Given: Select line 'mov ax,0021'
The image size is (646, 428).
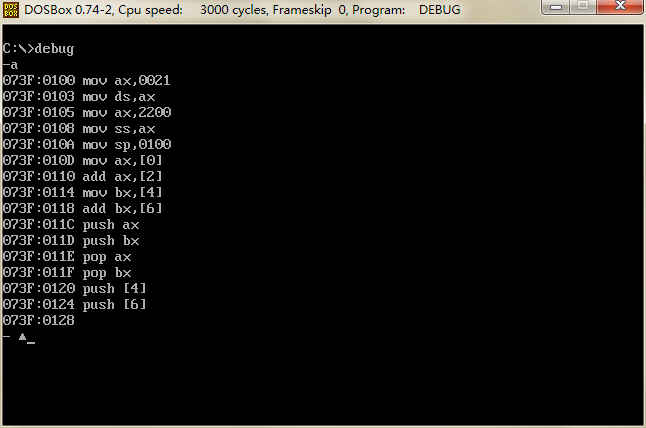Looking at the screenshot, I should [87, 80].
